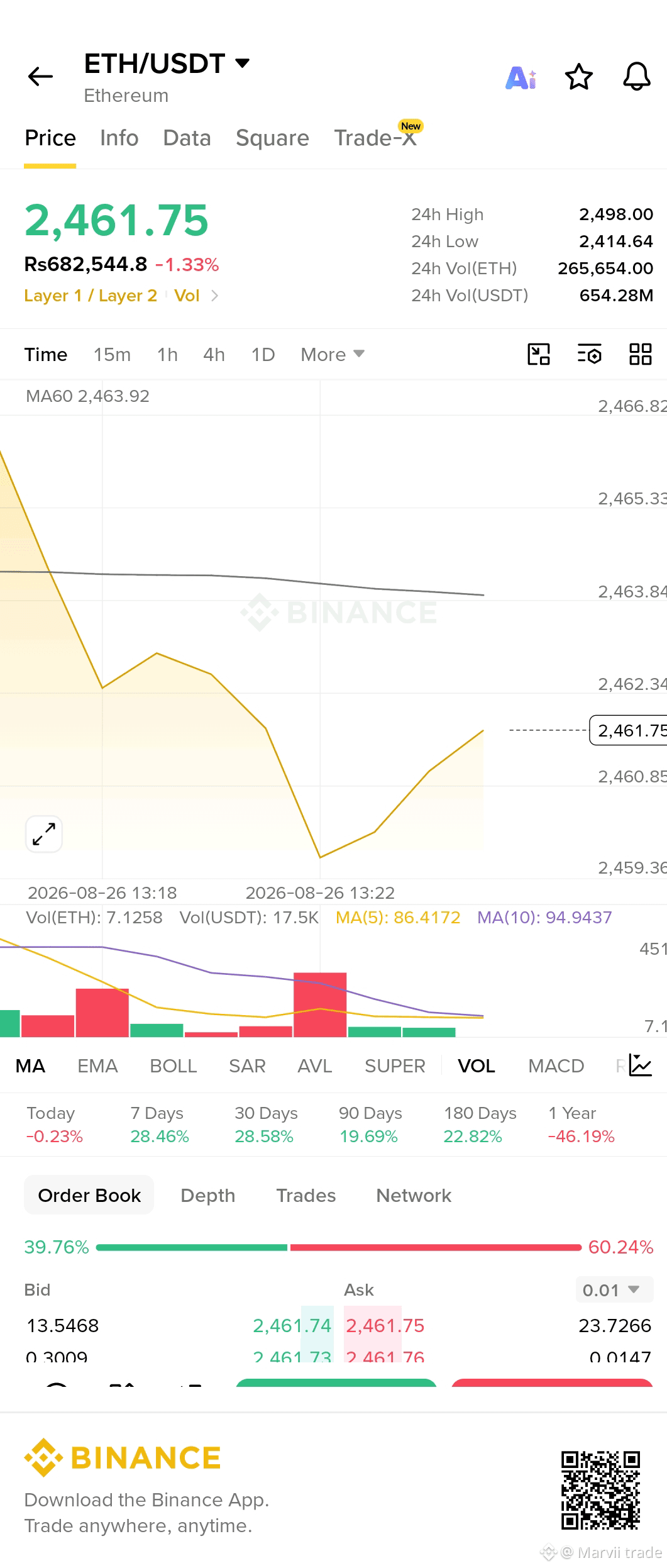Open the Trades tab

(x=306, y=1195)
